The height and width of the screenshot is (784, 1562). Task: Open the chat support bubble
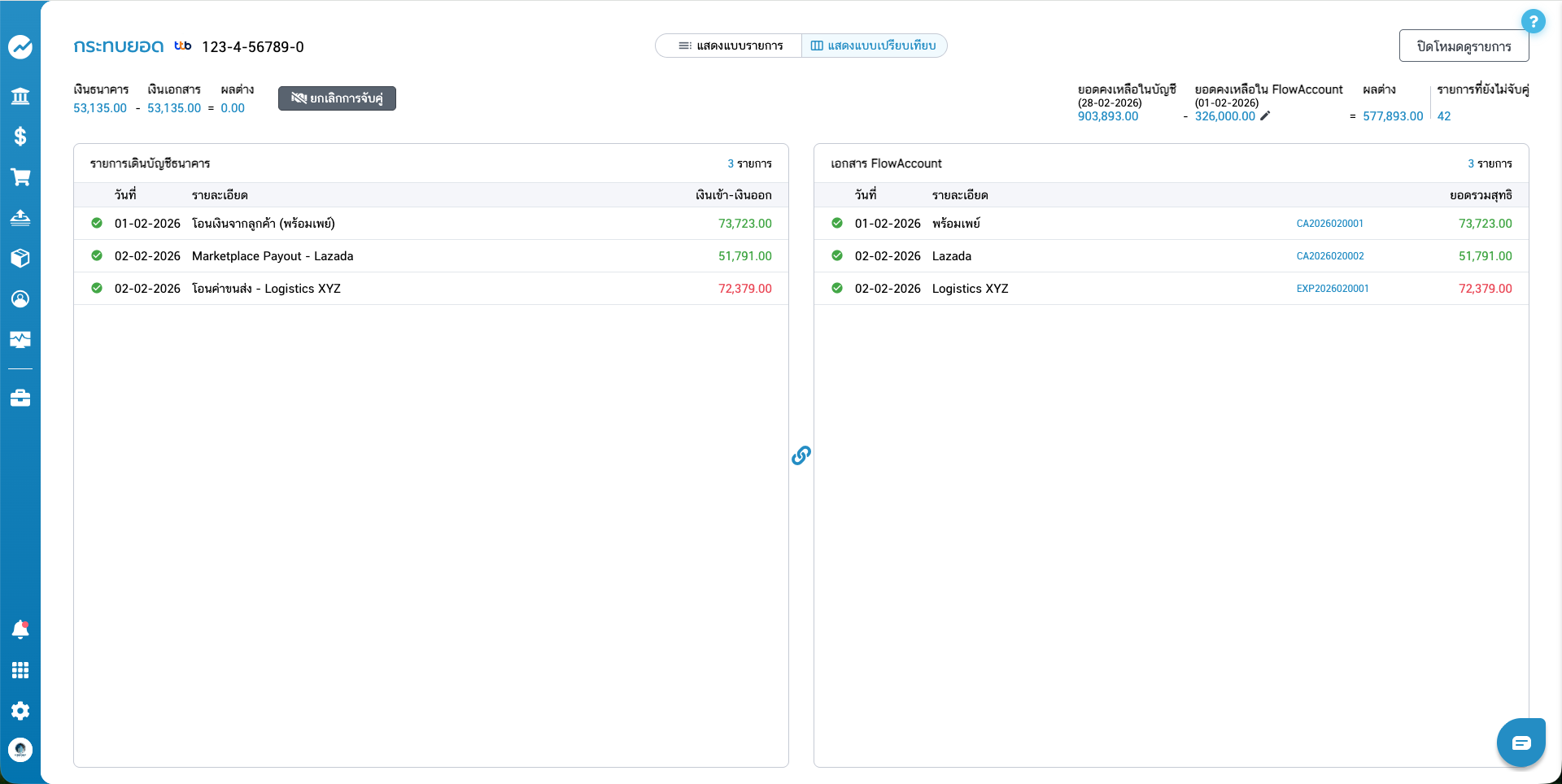[1521, 743]
